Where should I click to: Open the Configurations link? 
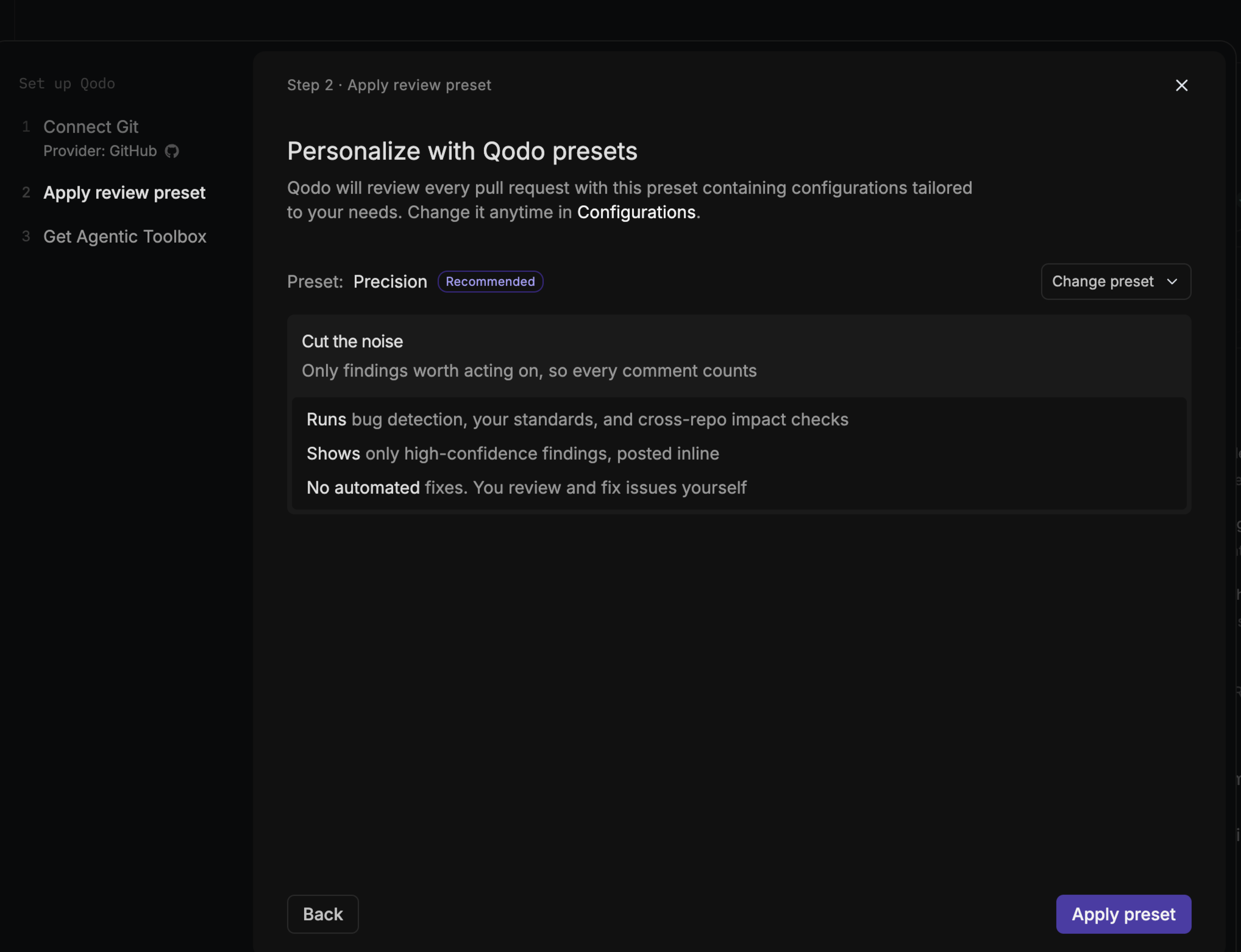pyautogui.click(x=636, y=212)
